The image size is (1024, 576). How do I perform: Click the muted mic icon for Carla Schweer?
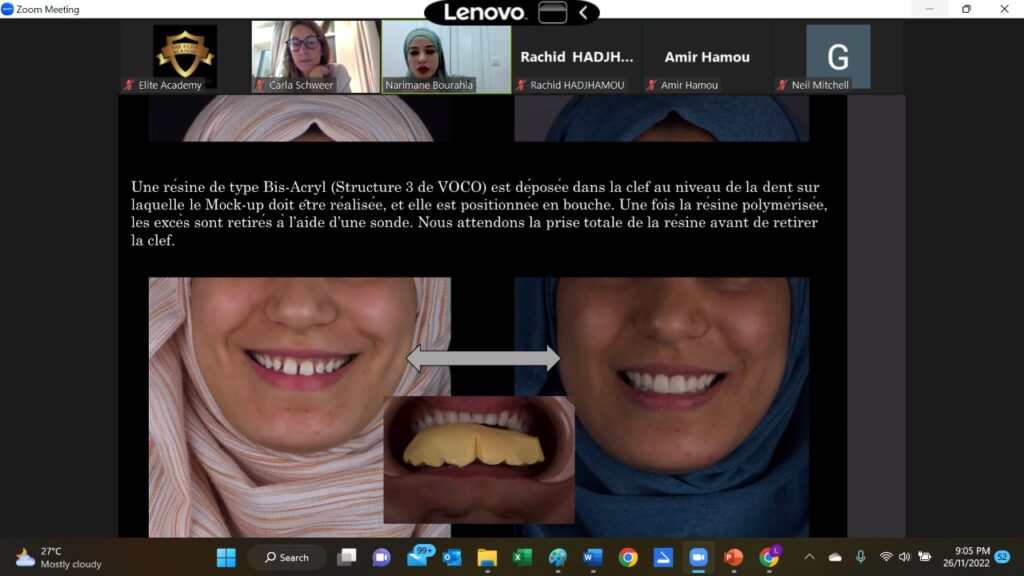click(260, 85)
